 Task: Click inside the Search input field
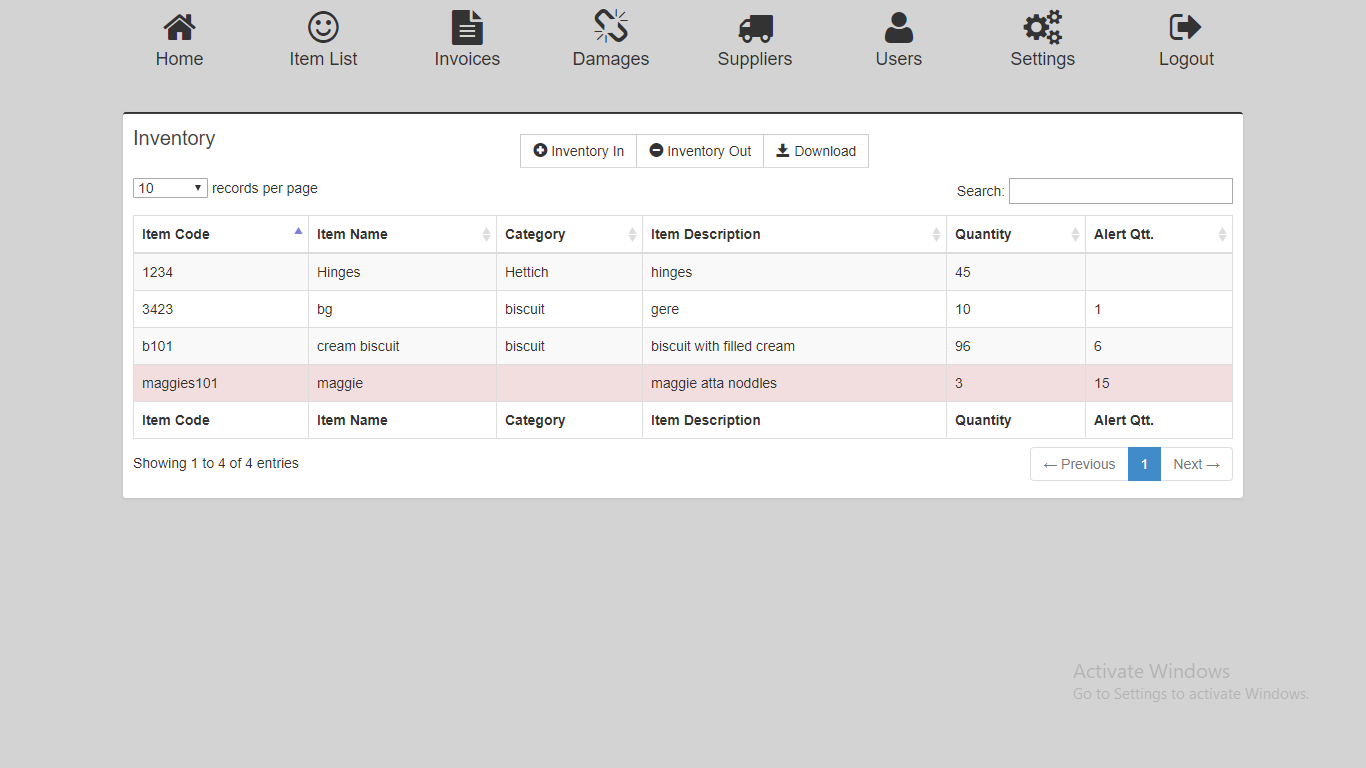tap(1120, 191)
